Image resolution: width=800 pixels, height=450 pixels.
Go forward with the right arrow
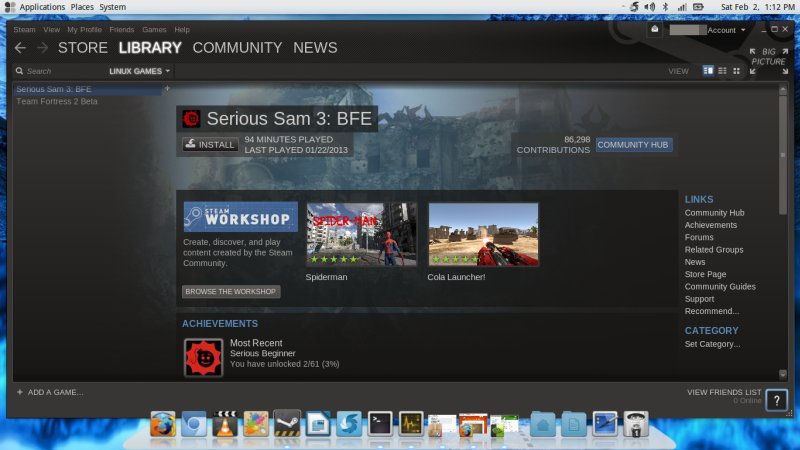point(43,48)
